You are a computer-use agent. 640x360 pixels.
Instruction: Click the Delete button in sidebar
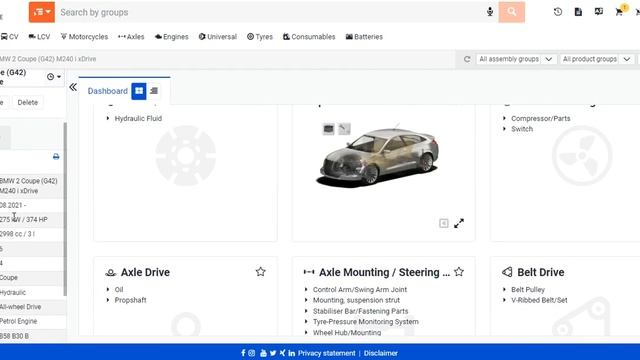click(28, 102)
